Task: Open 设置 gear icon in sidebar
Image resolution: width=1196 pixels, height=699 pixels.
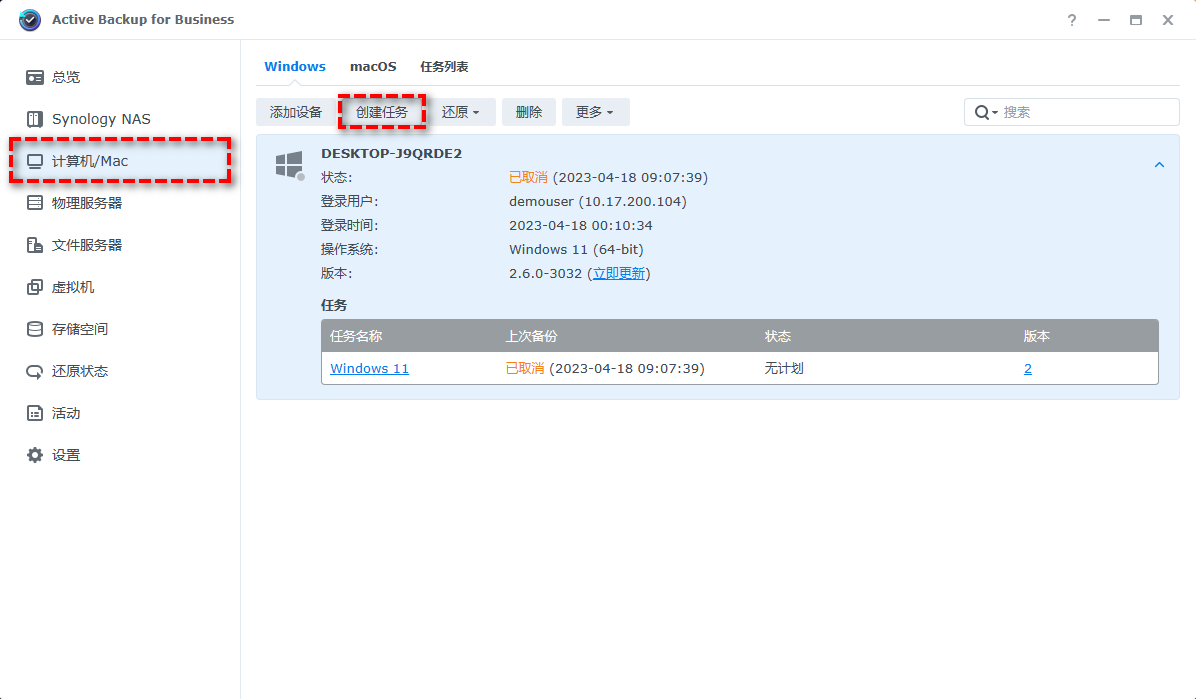Action: pyautogui.click(x=35, y=455)
